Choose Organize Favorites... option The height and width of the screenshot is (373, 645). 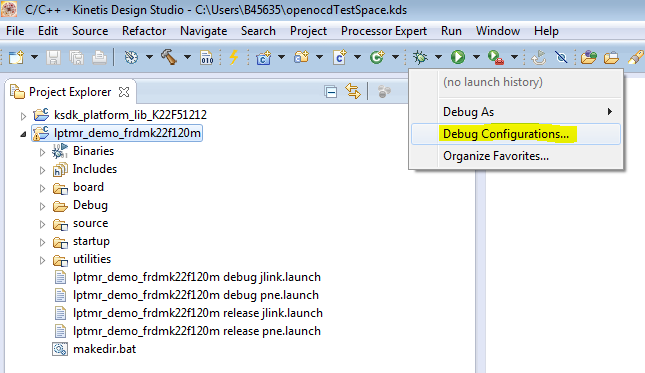coord(516,156)
